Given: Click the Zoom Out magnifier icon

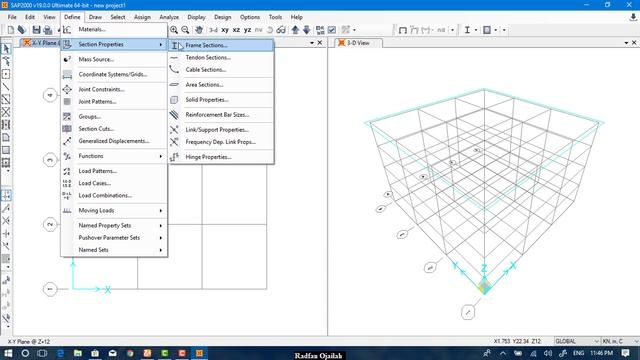Looking at the screenshot, I should [185, 30].
